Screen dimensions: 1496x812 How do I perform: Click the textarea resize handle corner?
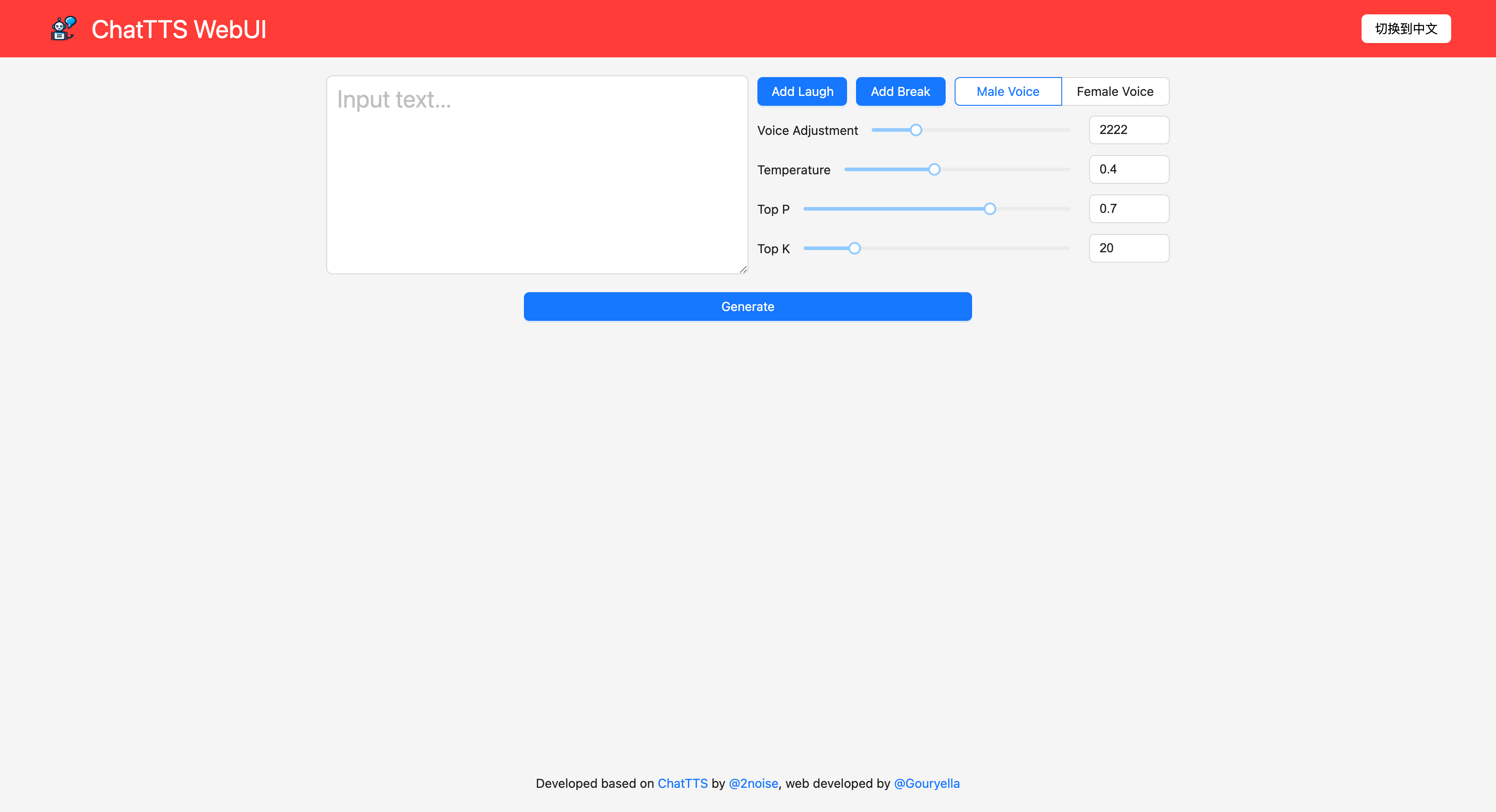(x=743, y=269)
